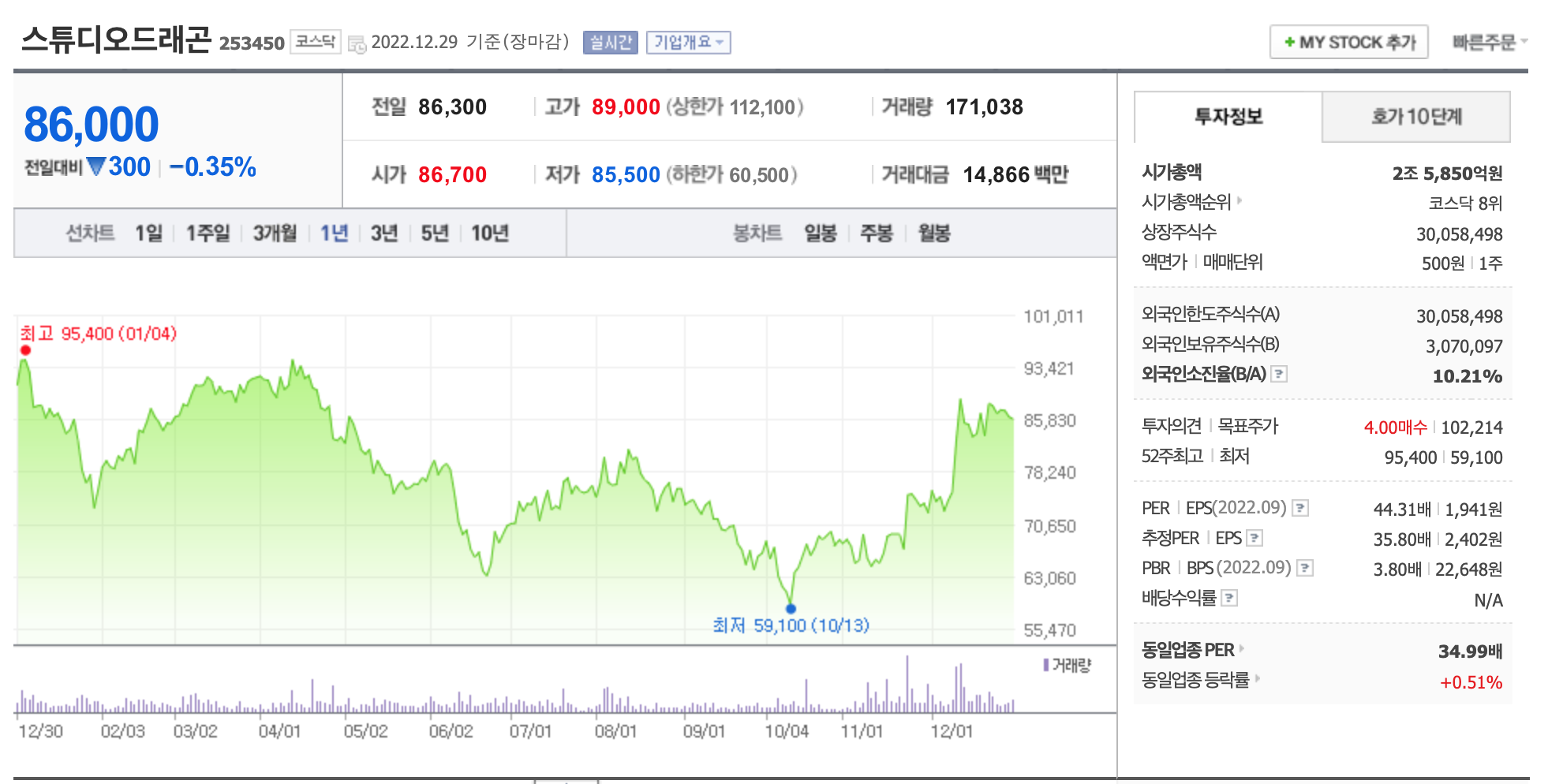Viewport: 1548px width, 784px height.
Task: Click the 전일 value 86,300
Action: 452,107
